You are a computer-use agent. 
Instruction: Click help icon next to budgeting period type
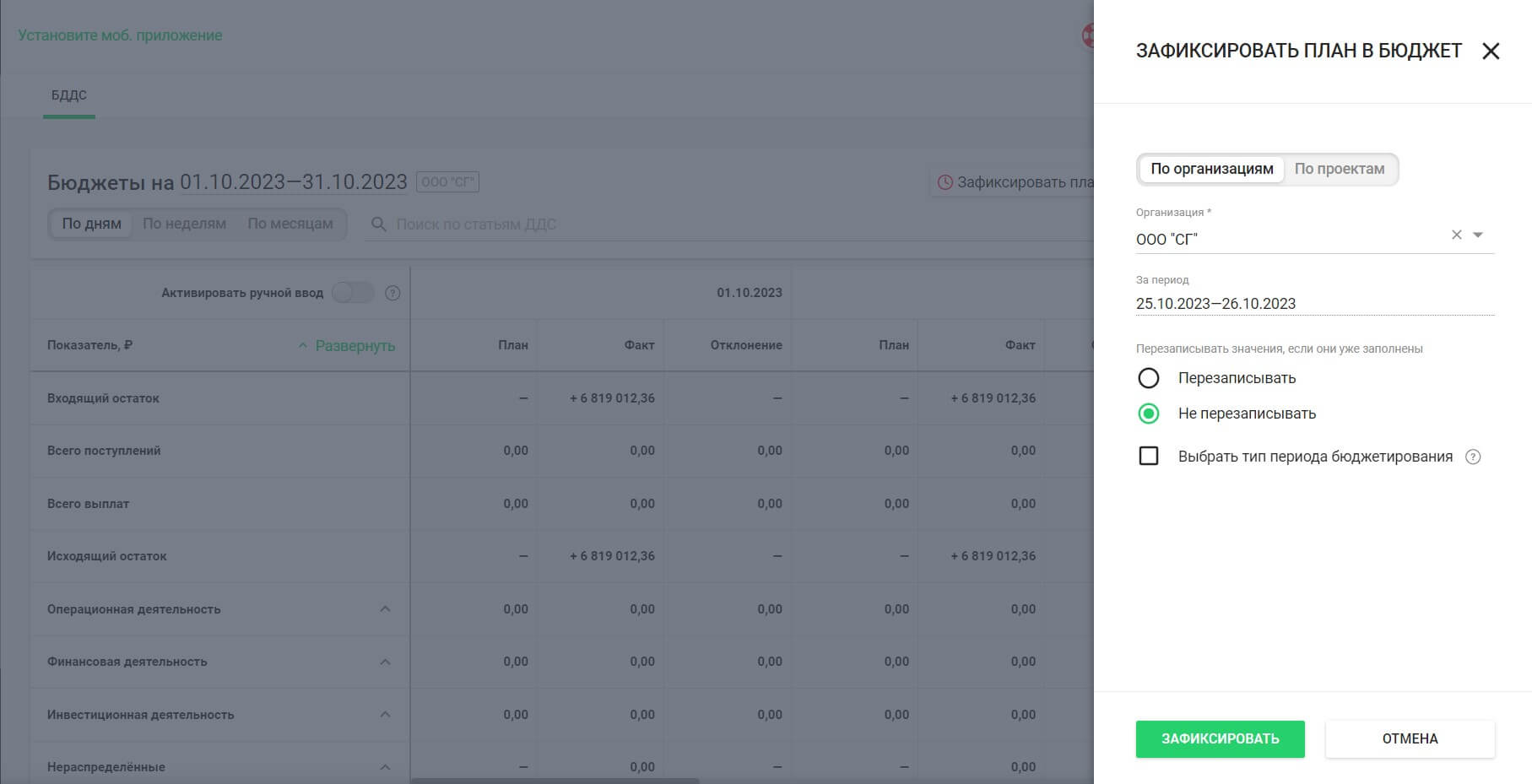[1473, 457]
